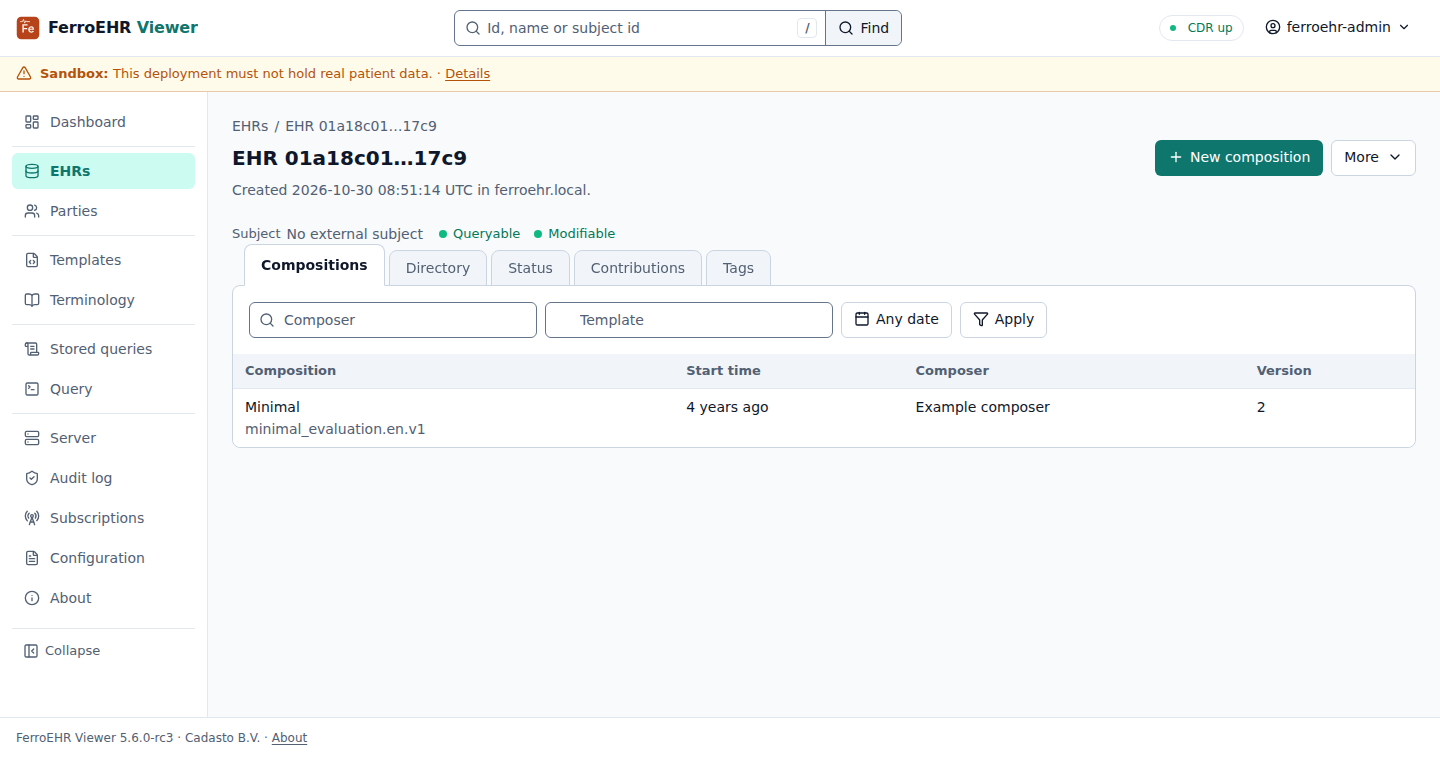Click the sandbox warning triangle icon
The width and height of the screenshot is (1440, 757).
coord(24,74)
